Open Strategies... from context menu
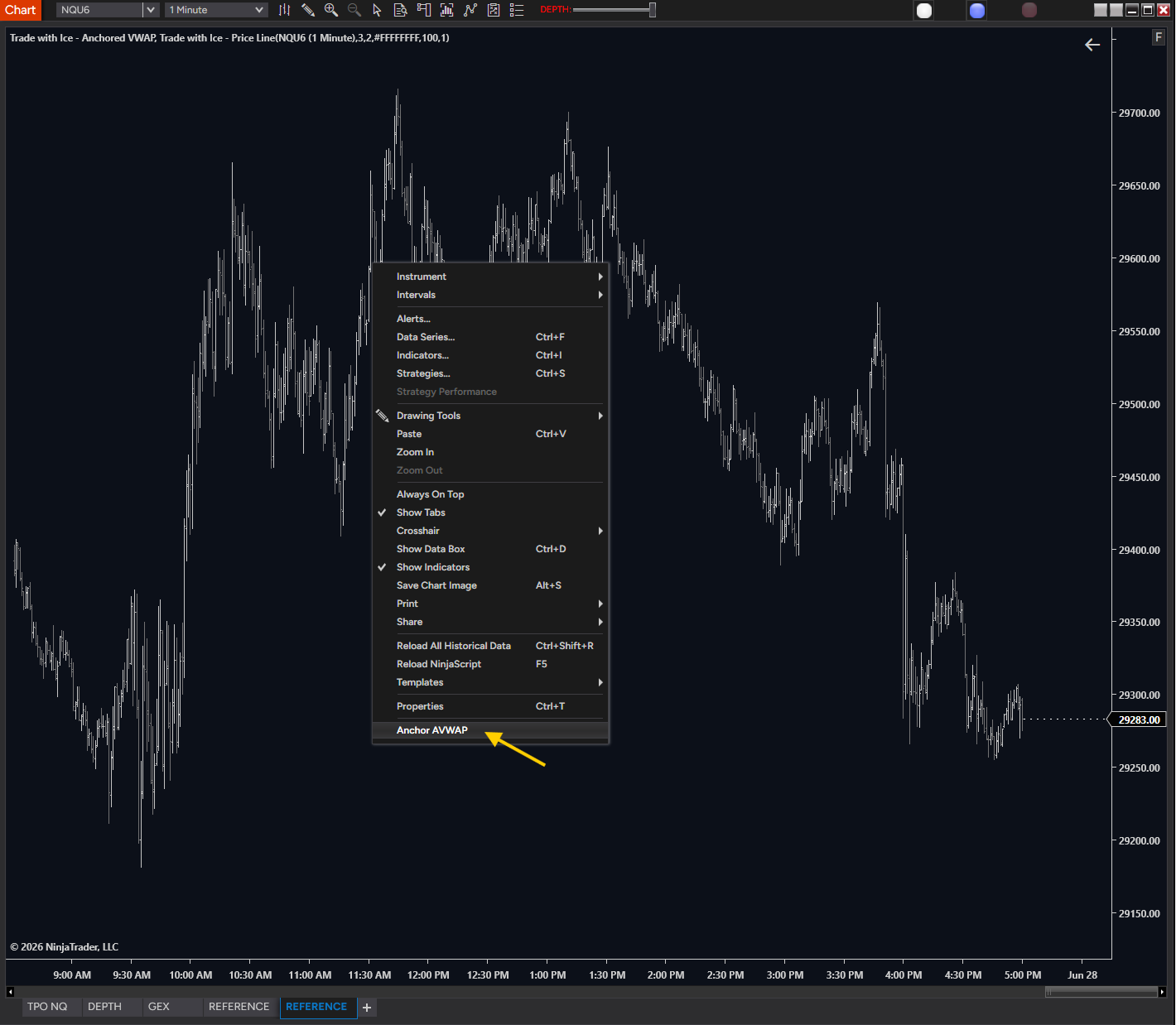The width and height of the screenshot is (1176, 1025). click(x=490, y=373)
